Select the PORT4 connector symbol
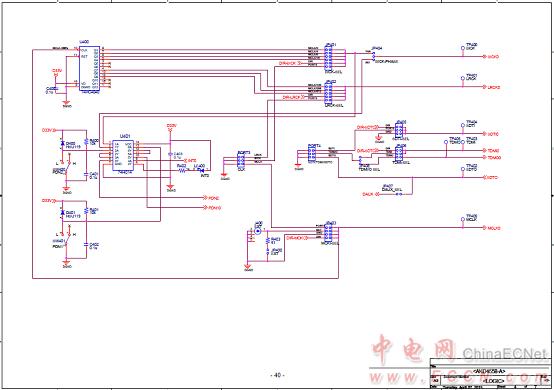Screen dimensions: 554x390 [x=312, y=154]
